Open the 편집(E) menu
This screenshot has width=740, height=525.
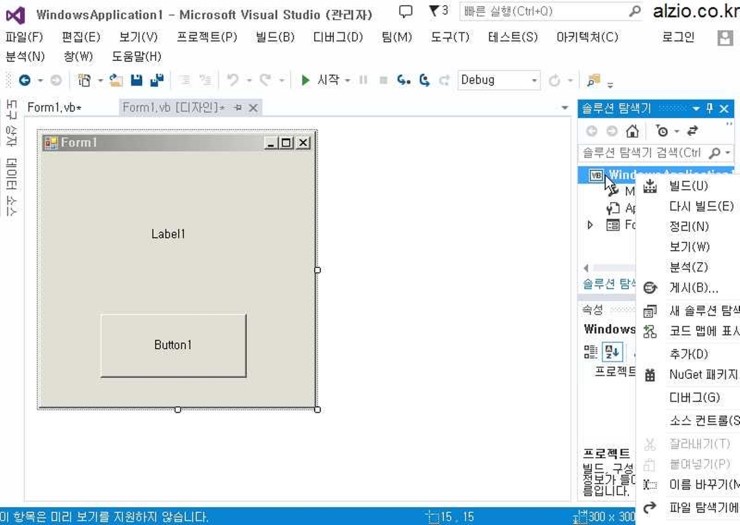(81, 37)
